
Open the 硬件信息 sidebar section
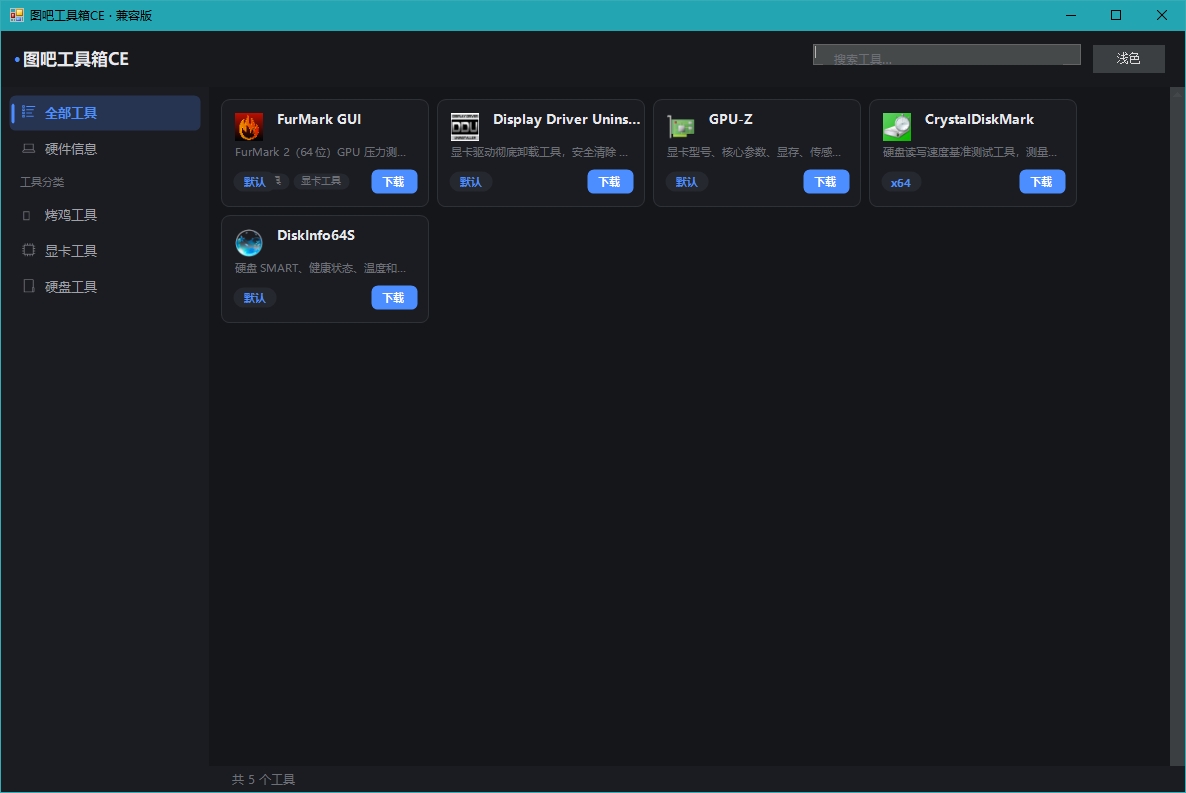(x=106, y=149)
